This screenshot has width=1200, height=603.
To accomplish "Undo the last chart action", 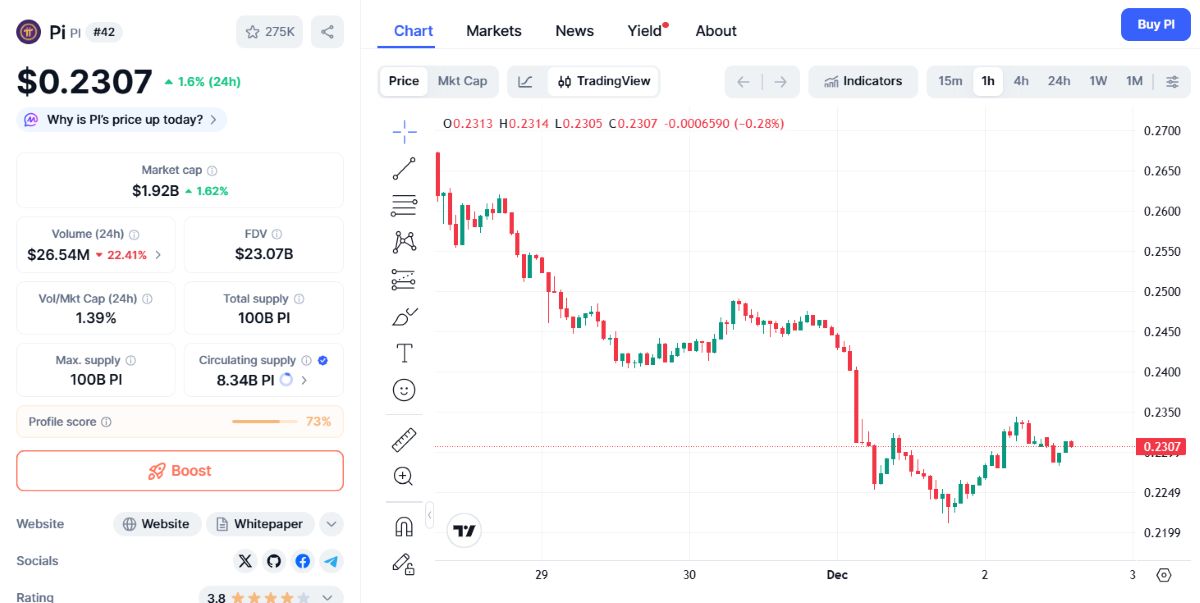I will click(x=743, y=81).
